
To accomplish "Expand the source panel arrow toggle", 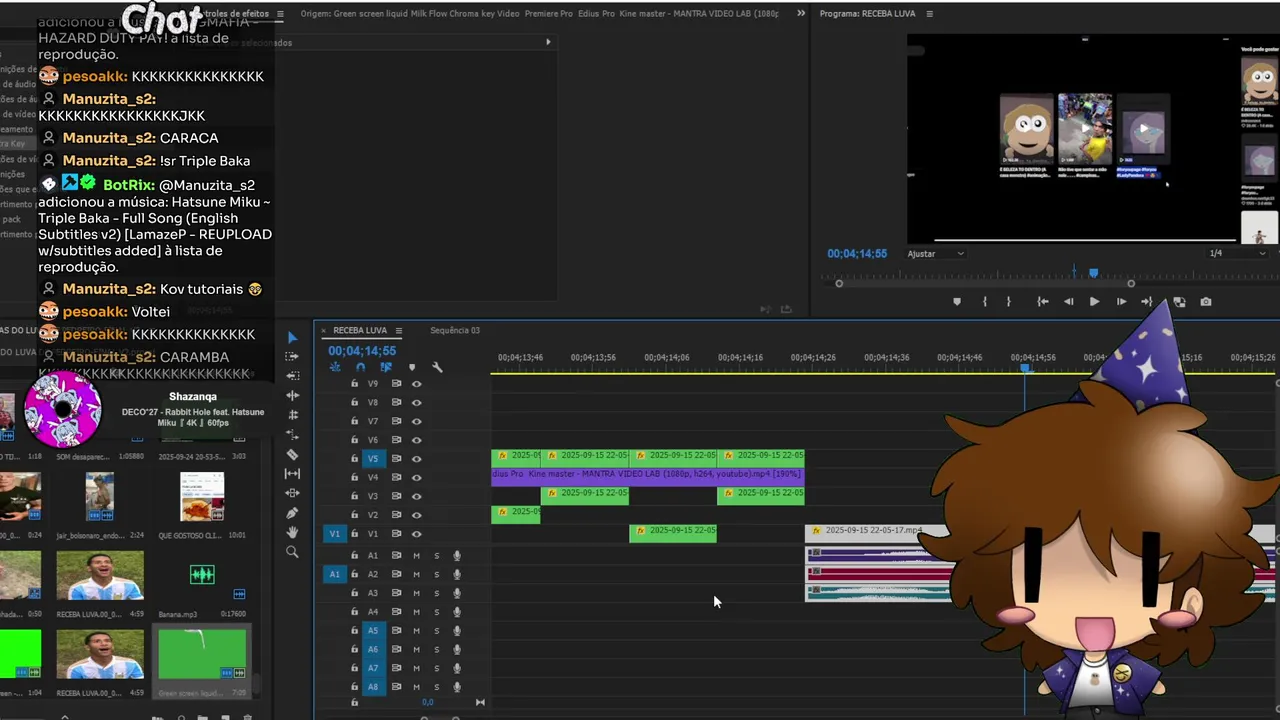I will pyautogui.click(x=548, y=42).
